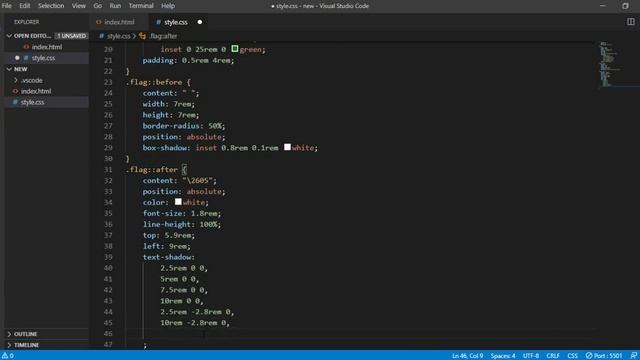Click the text-shadow property on line 39
Viewport: 640px width, 360px height.
point(169,257)
